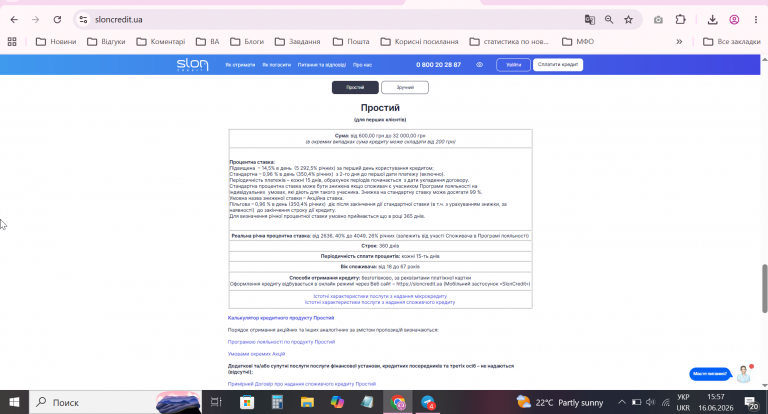Open the МФО bookmarks folder

point(578,42)
